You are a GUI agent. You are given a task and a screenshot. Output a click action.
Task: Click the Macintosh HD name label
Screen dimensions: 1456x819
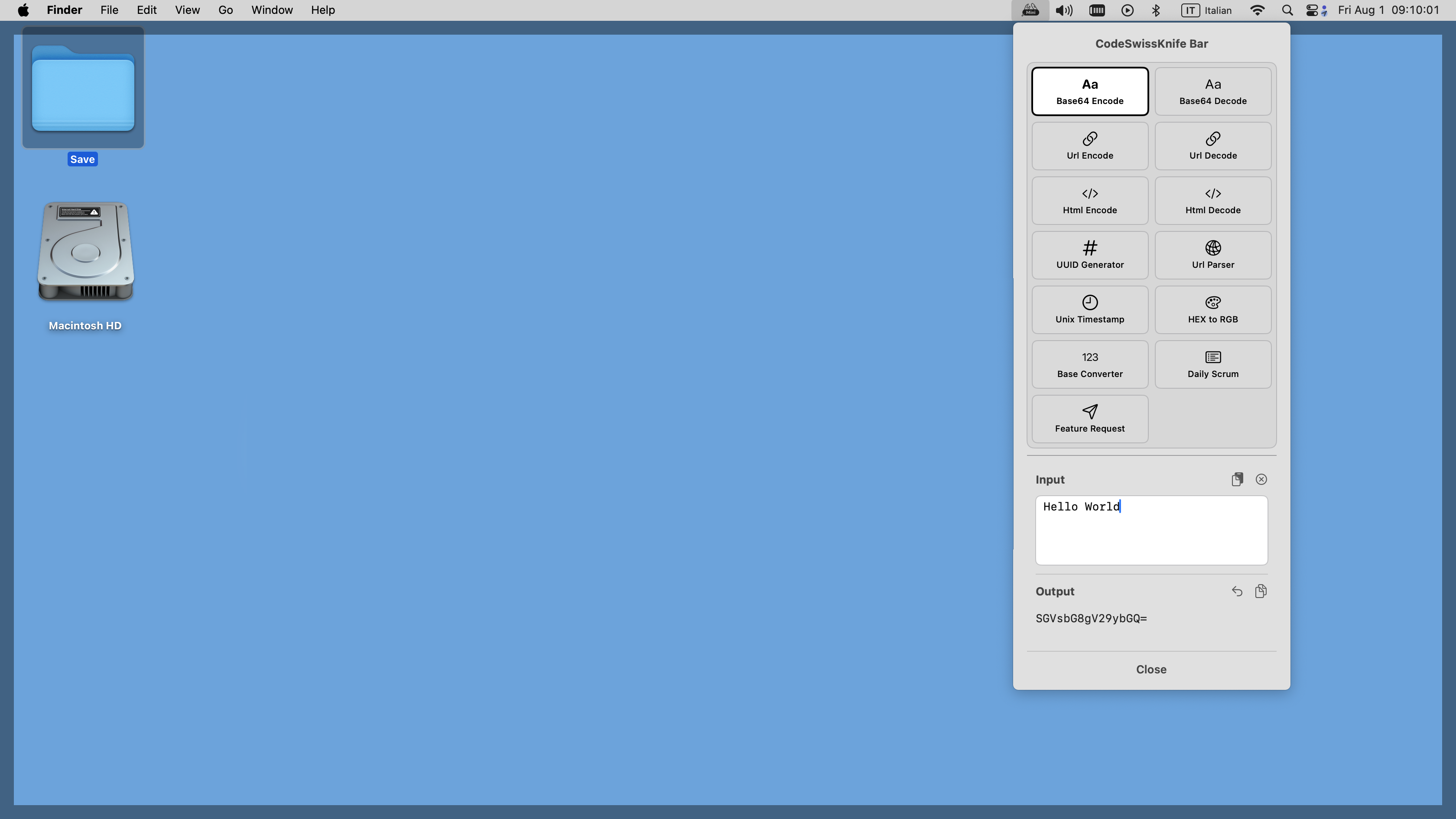[85, 325]
